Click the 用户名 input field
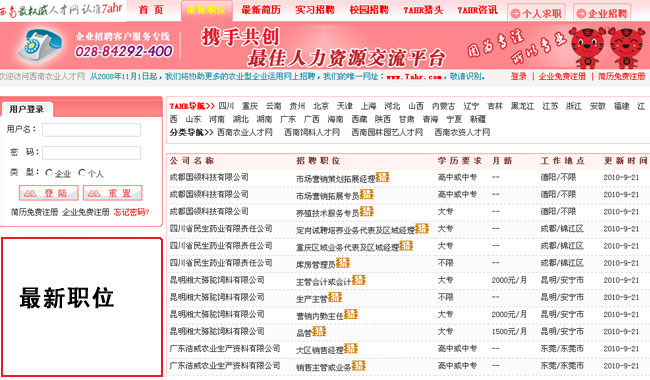 point(91,130)
